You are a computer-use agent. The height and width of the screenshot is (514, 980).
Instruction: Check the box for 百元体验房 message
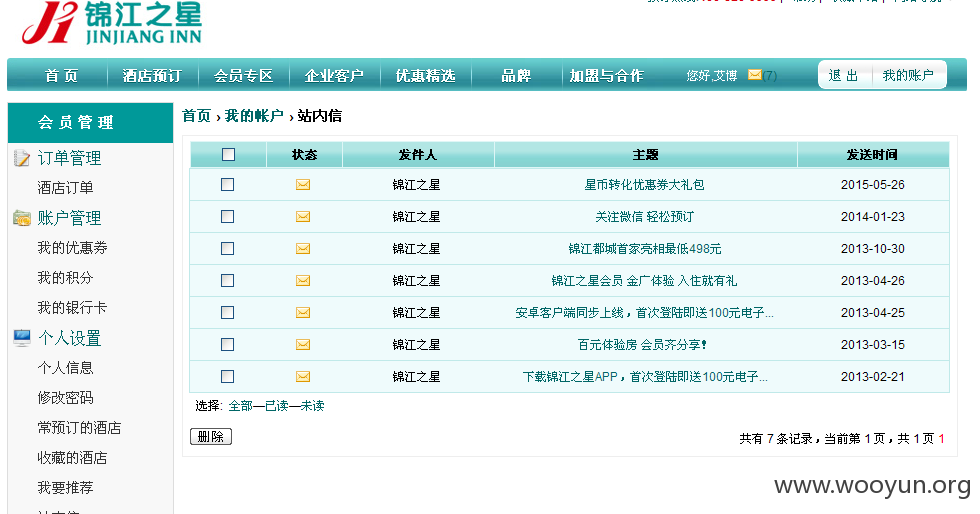[228, 344]
